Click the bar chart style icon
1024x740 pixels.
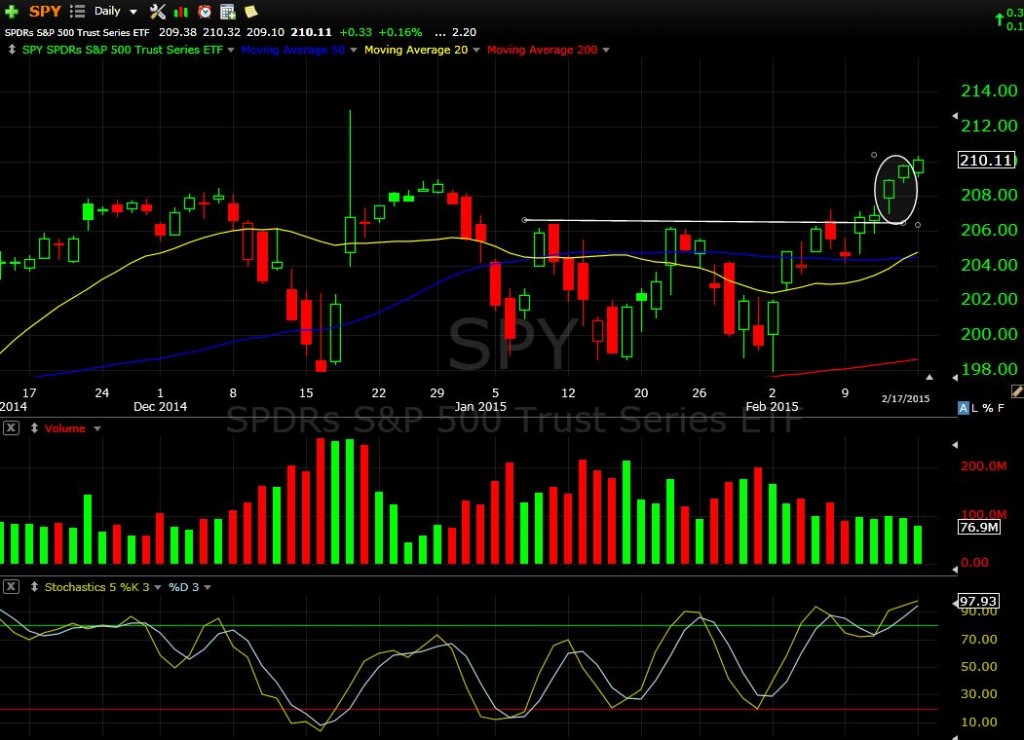(x=181, y=12)
